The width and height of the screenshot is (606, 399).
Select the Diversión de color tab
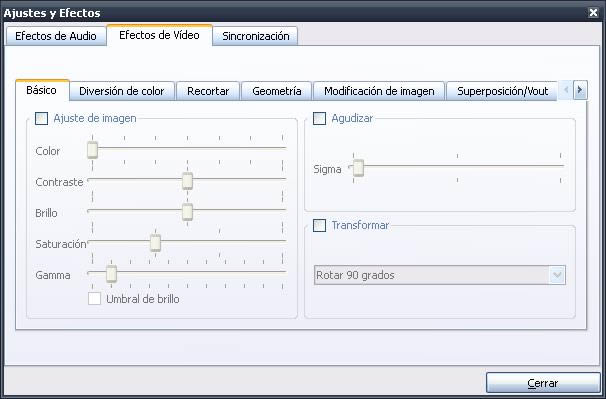[x=122, y=91]
